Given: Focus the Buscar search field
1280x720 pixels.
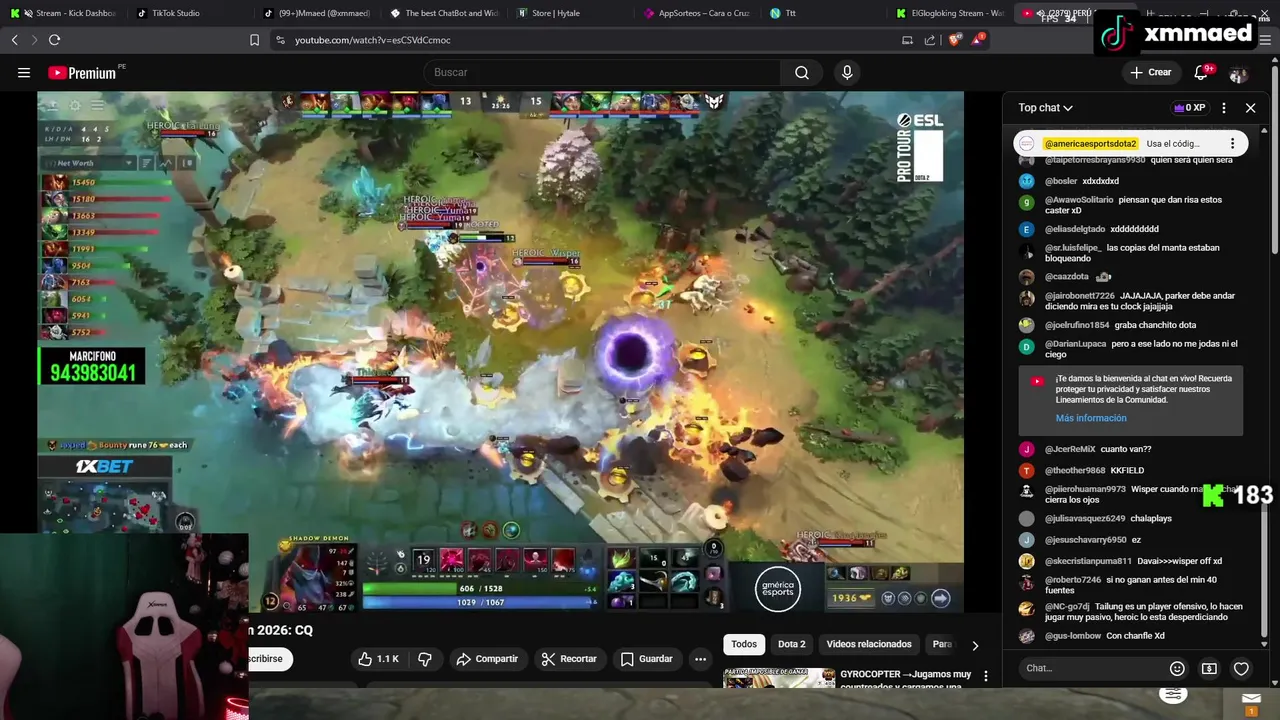Looking at the screenshot, I should 604,72.
